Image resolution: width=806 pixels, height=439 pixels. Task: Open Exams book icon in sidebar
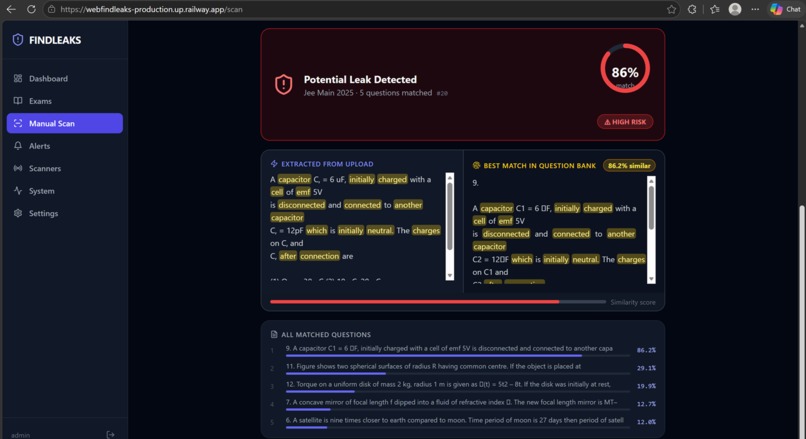[x=18, y=101]
